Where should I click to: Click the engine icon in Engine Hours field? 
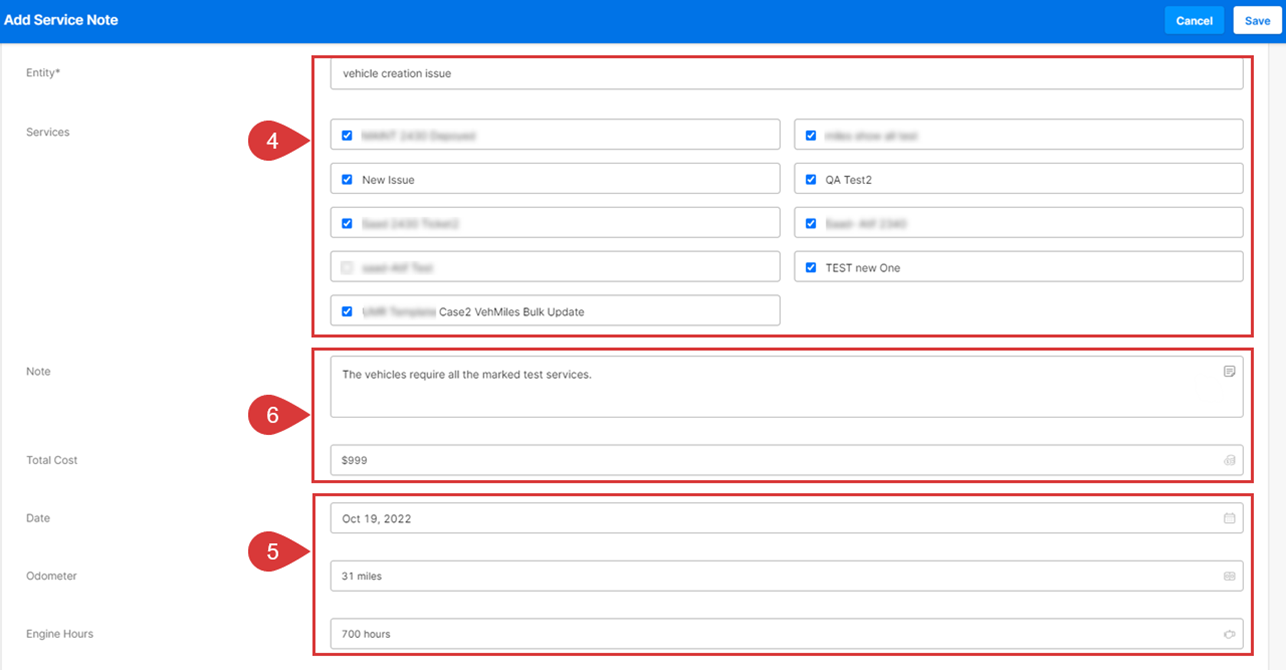(1229, 634)
